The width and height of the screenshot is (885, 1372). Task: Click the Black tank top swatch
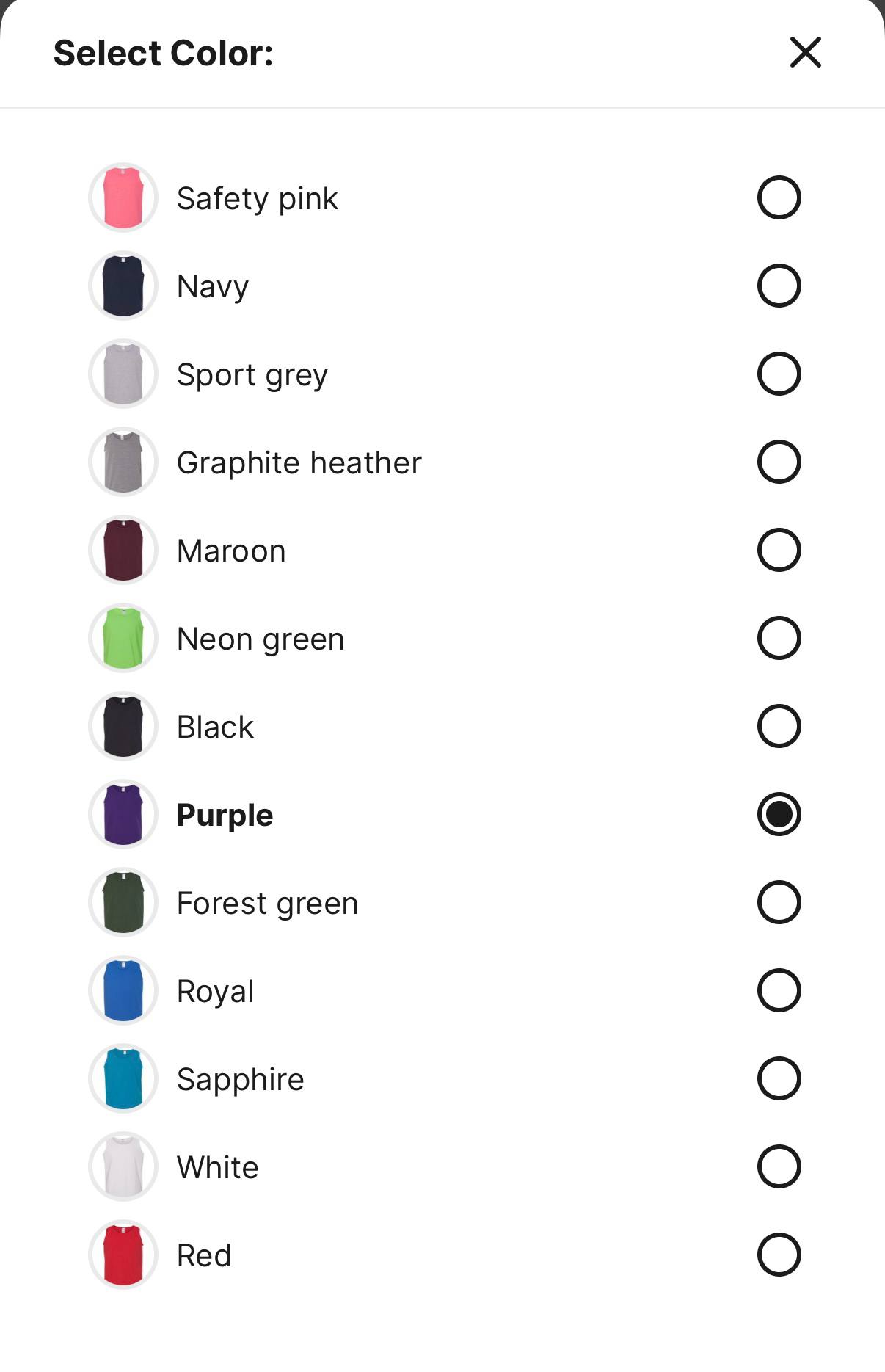click(123, 726)
